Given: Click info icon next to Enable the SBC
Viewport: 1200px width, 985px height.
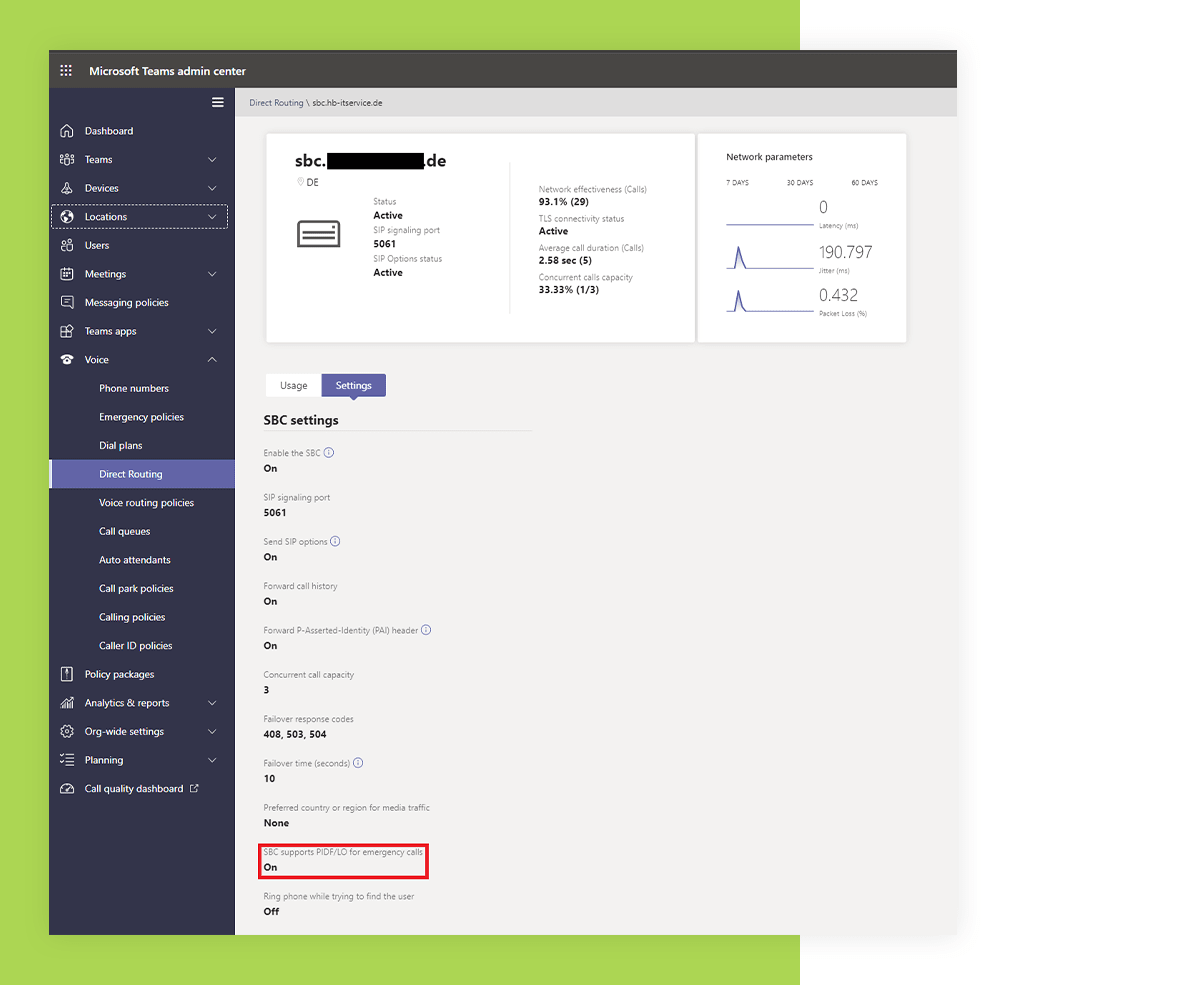Looking at the screenshot, I should click(329, 452).
